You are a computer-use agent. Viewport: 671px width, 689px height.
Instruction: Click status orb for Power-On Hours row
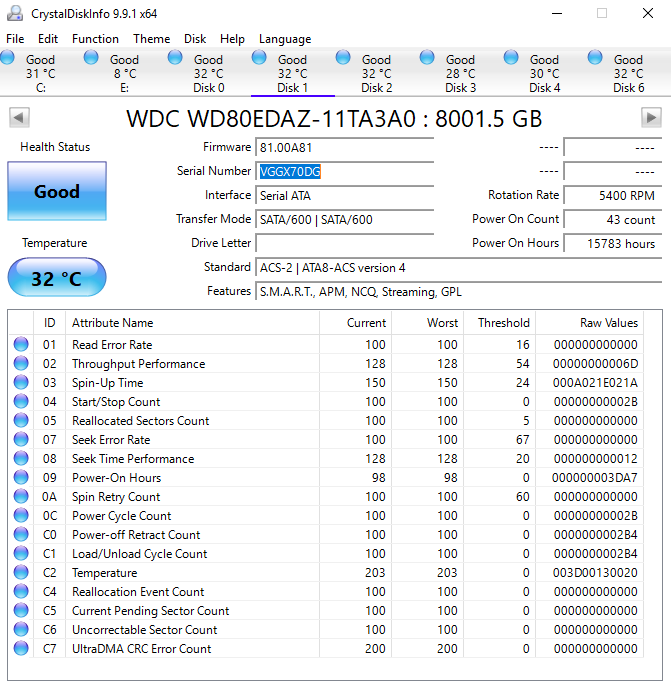point(21,477)
